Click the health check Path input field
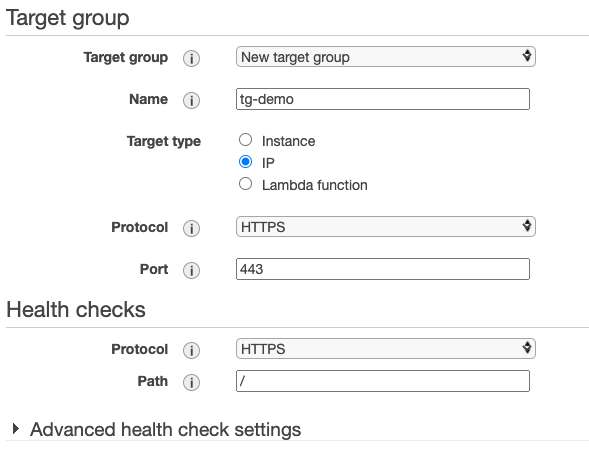Image resolution: width=589 pixels, height=452 pixels. coord(383,381)
